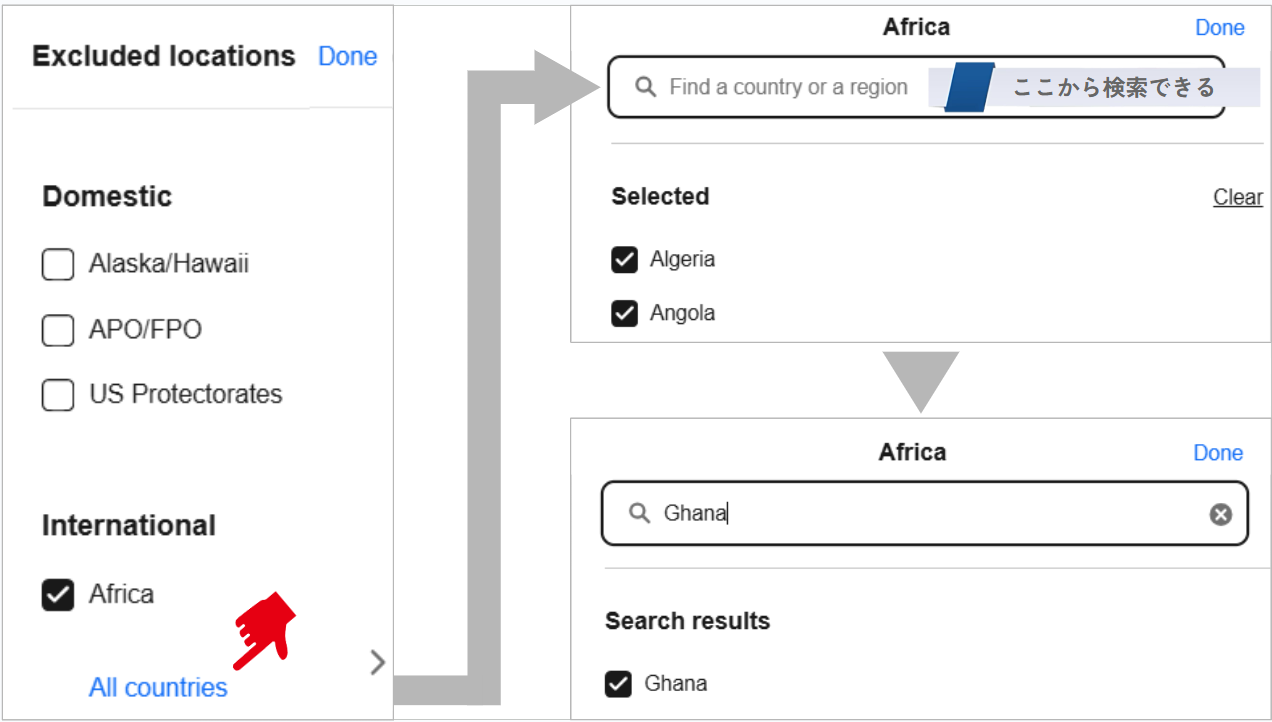Deselect Algeria in the Selected list
The image size is (1272, 722).
(x=624, y=260)
